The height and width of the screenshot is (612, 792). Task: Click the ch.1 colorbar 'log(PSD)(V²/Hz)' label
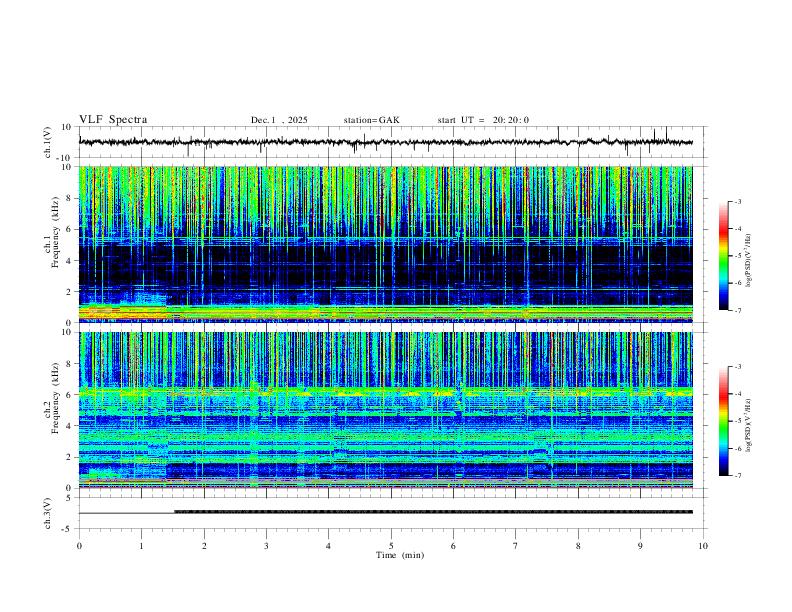click(749, 260)
